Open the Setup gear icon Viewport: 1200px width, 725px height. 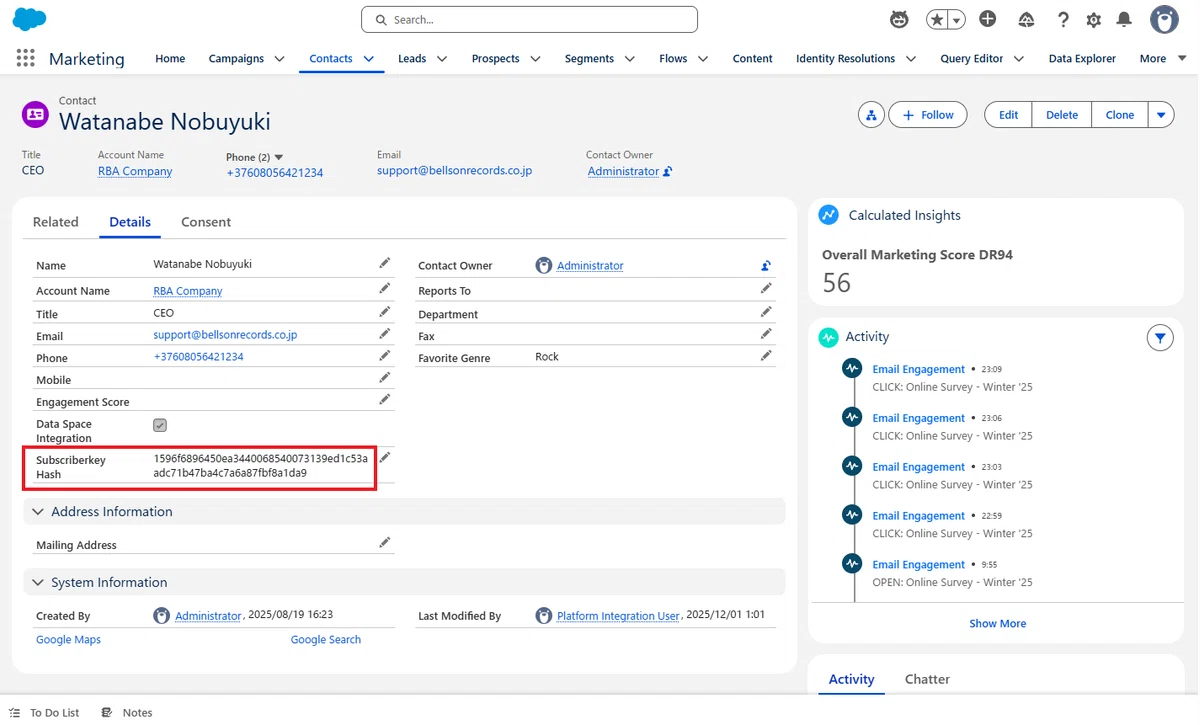coord(1094,19)
